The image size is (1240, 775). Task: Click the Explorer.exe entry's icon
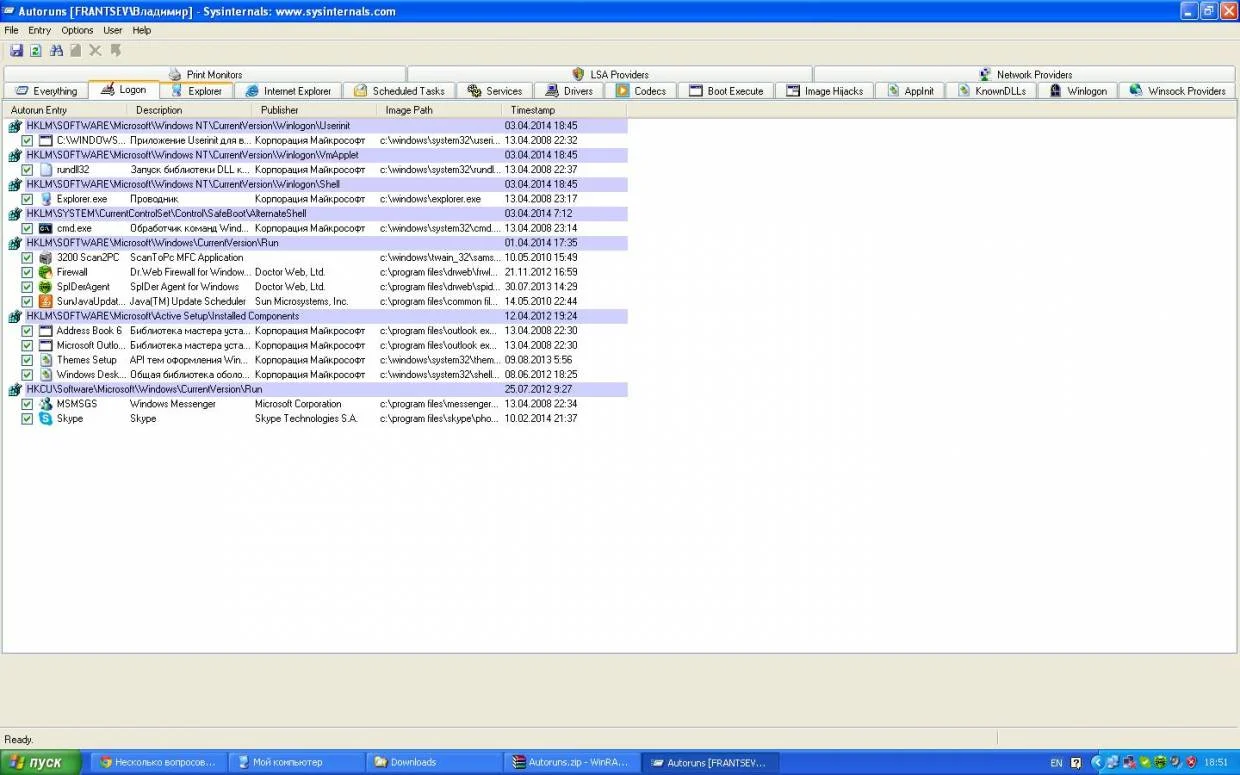coord(46,199)
